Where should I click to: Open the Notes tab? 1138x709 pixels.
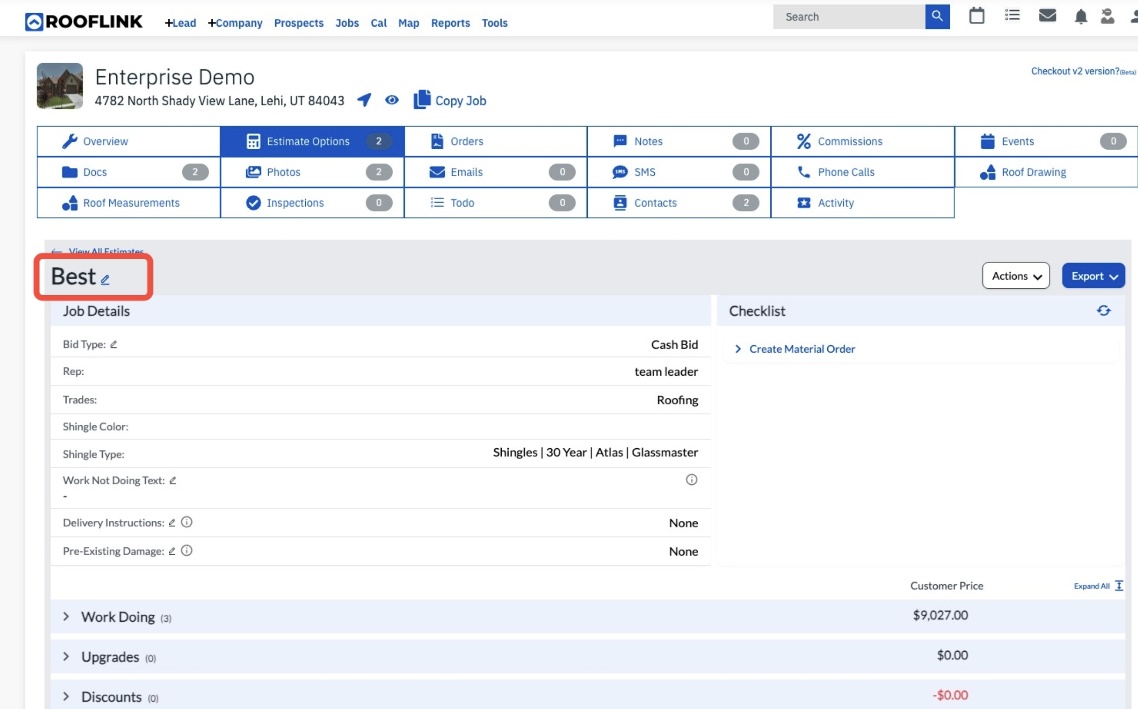(x=679, y=142)
